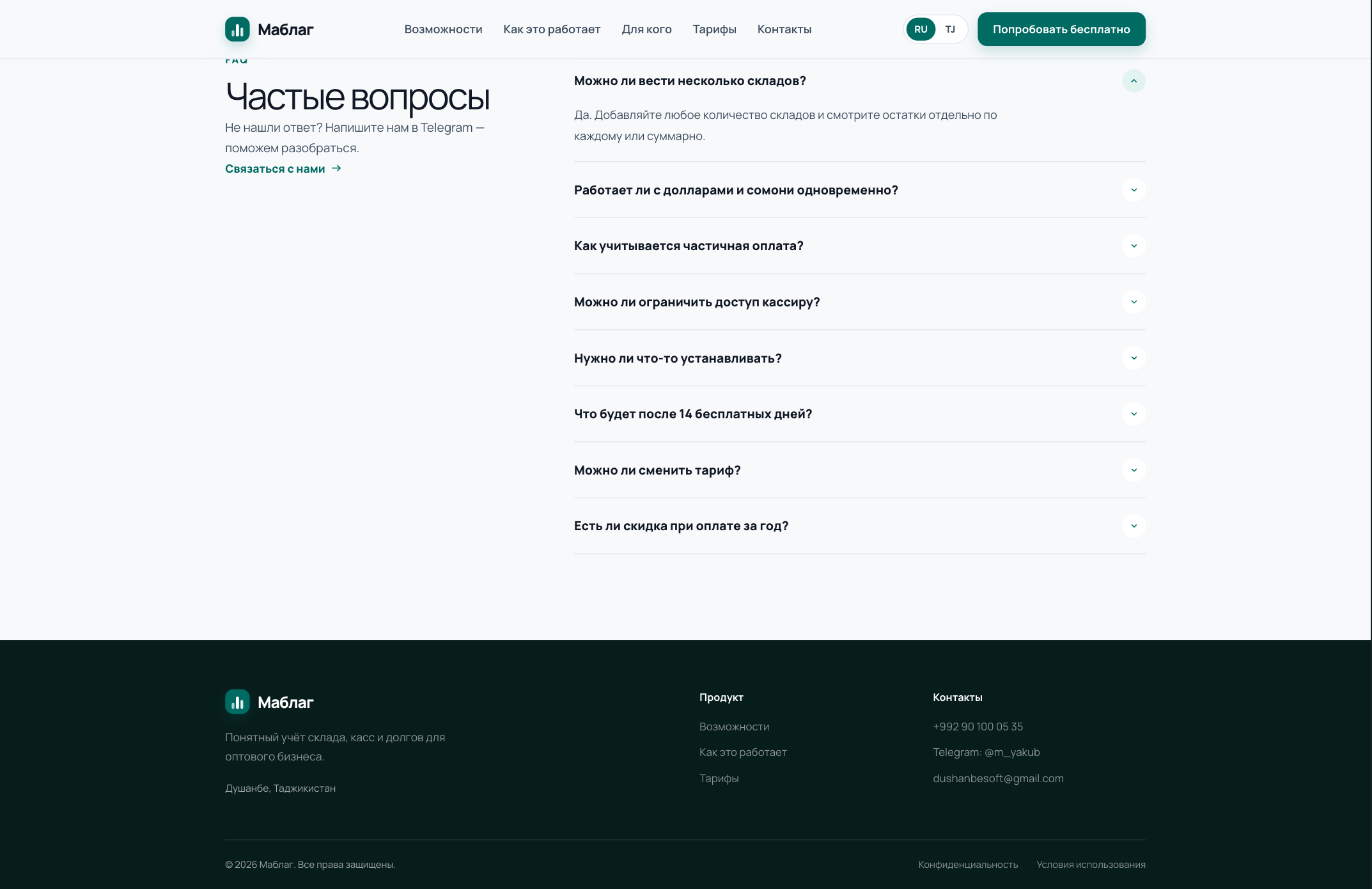Collapse the chevron for Можно ли вести несколько складов
The image size is (1372, 889).
1134,81
